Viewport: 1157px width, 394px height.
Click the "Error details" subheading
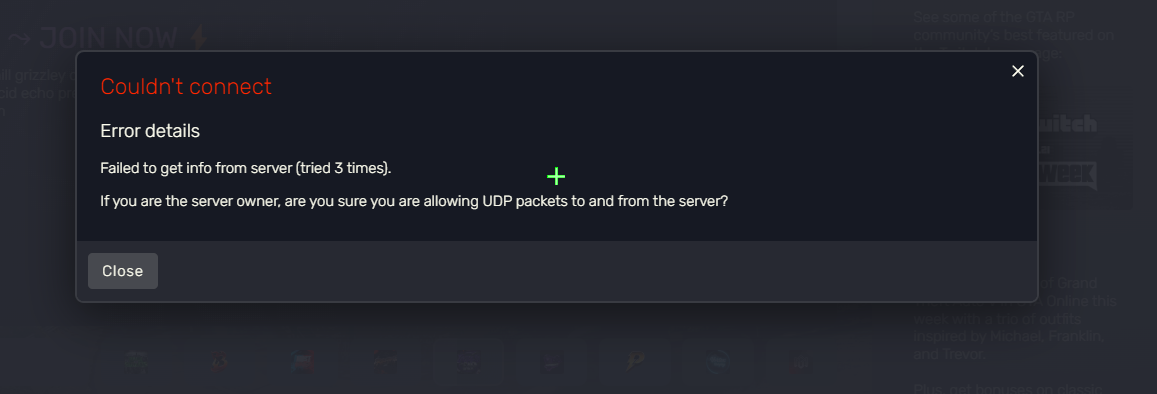click(x=150, y=131)
